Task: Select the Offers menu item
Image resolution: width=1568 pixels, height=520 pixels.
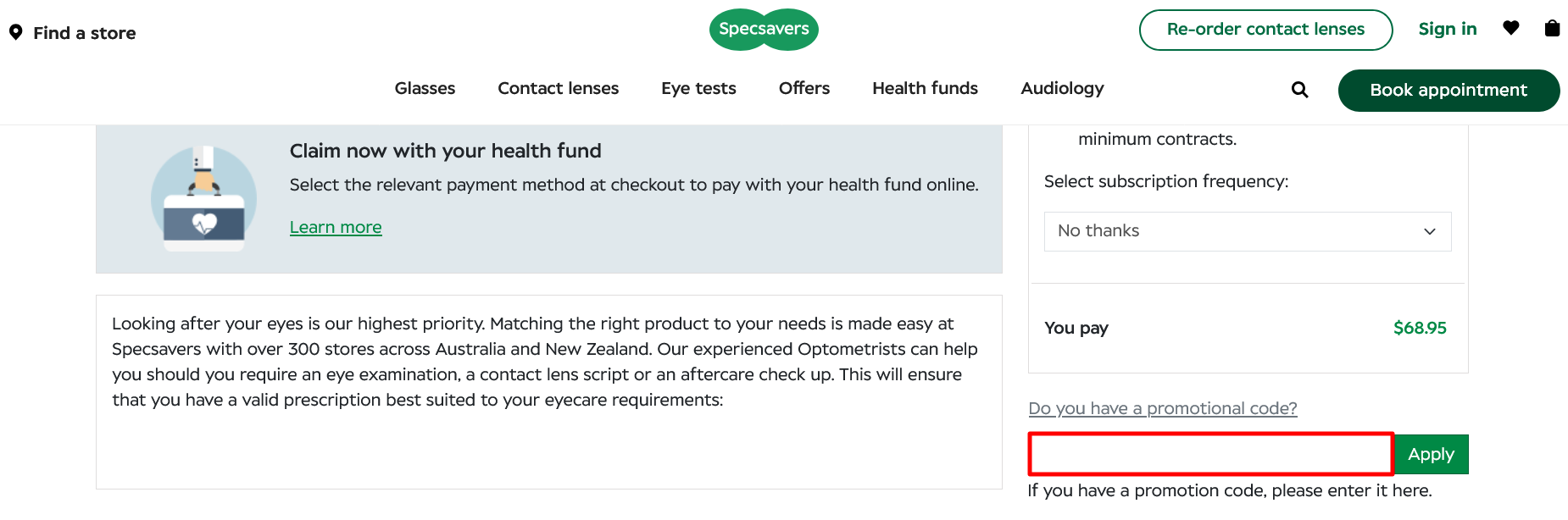Action: 803,88
